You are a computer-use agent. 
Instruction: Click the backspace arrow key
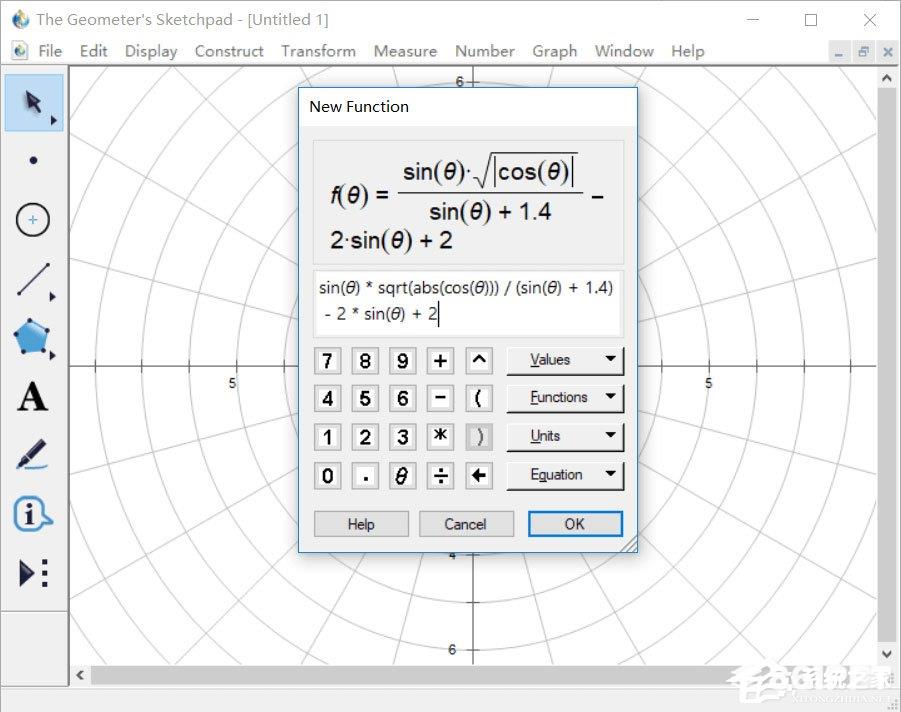point(479,476)
